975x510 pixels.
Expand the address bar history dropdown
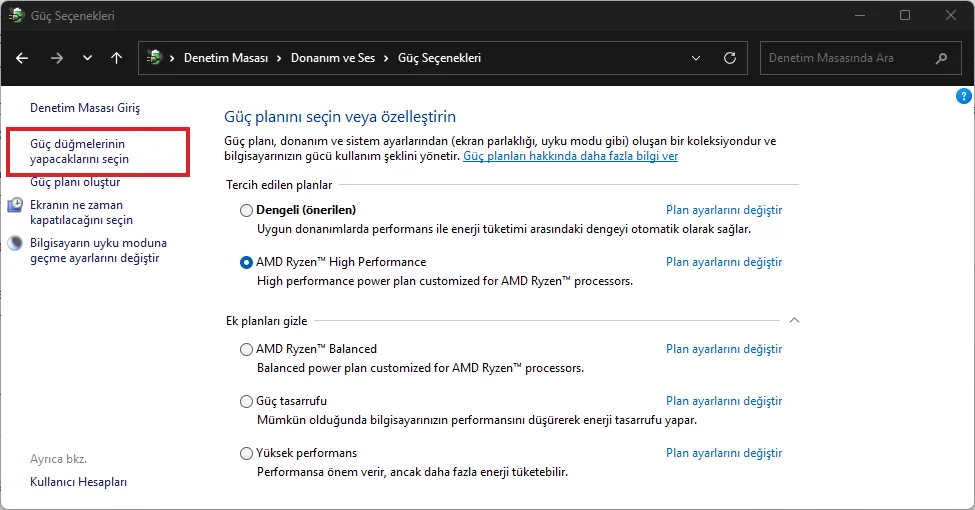[x=696, y=58]
